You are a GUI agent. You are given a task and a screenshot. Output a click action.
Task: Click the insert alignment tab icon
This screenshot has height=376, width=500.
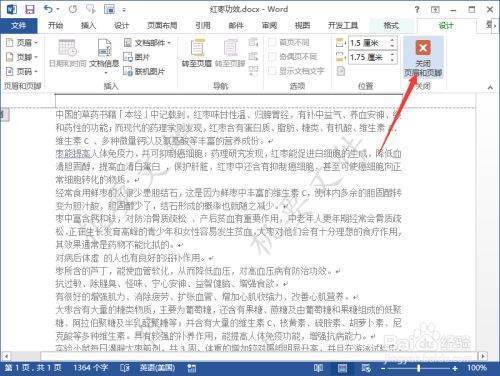(341, 71)
